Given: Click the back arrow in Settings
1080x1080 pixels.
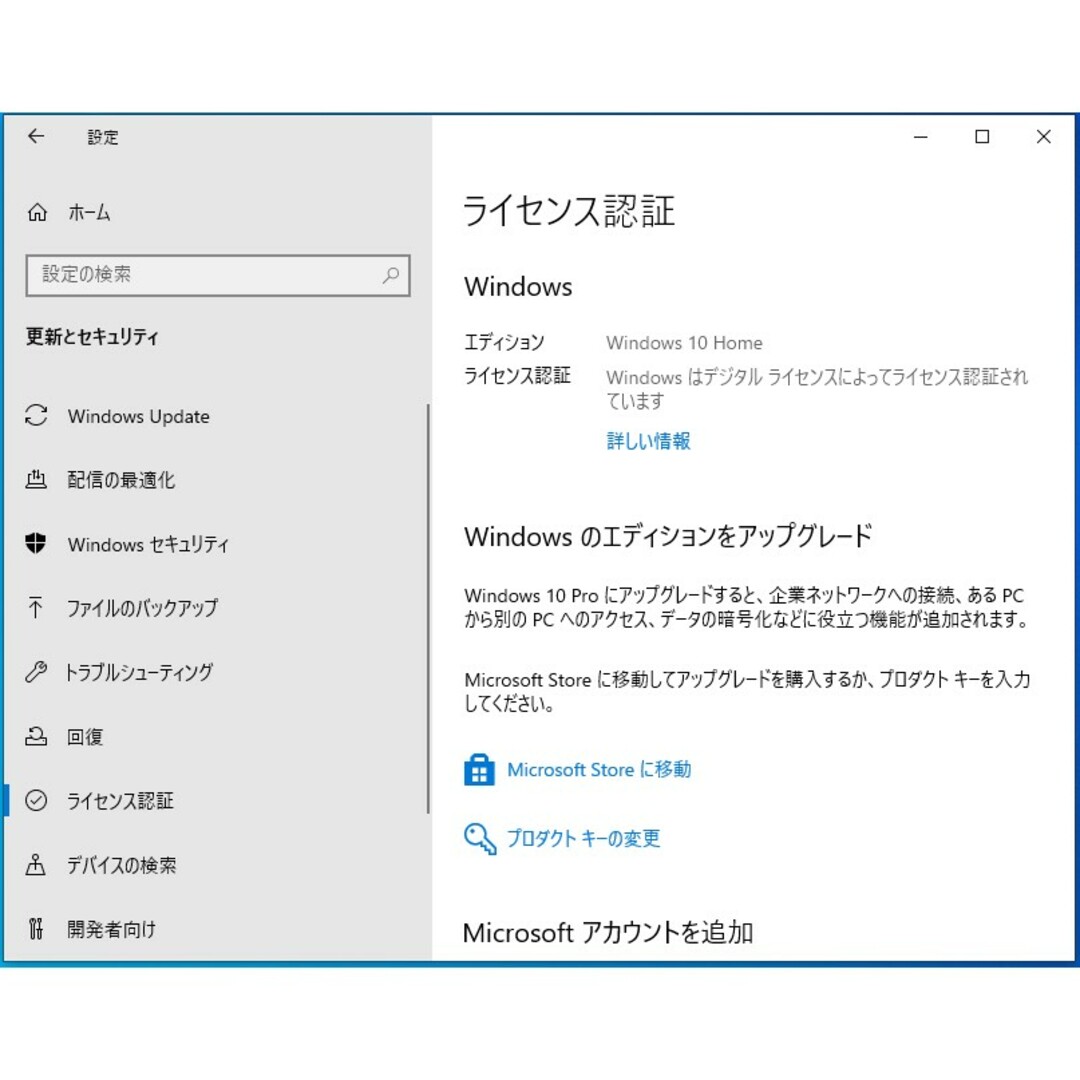Looking at the screenshot, I should (x=36, y=136).
